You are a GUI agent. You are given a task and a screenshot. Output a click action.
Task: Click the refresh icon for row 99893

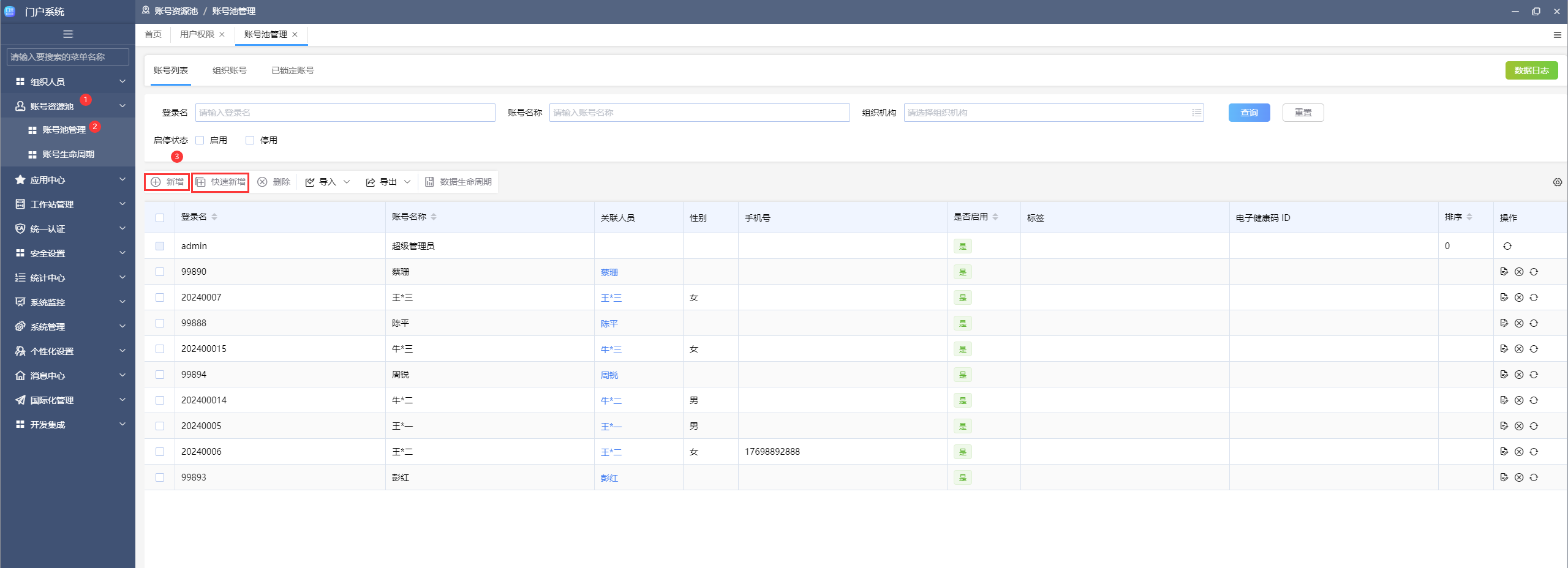(1534, 477)
